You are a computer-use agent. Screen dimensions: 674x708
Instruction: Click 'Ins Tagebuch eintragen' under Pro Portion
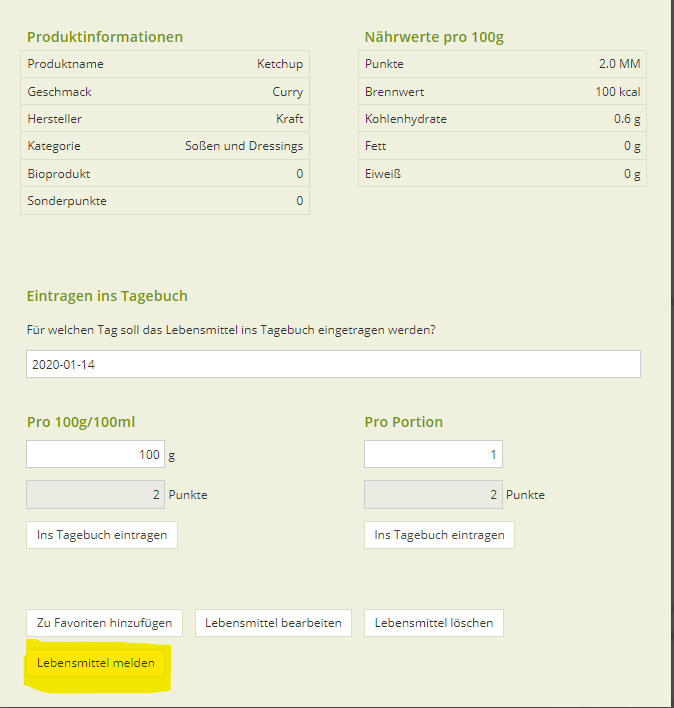tap(439, 535)
